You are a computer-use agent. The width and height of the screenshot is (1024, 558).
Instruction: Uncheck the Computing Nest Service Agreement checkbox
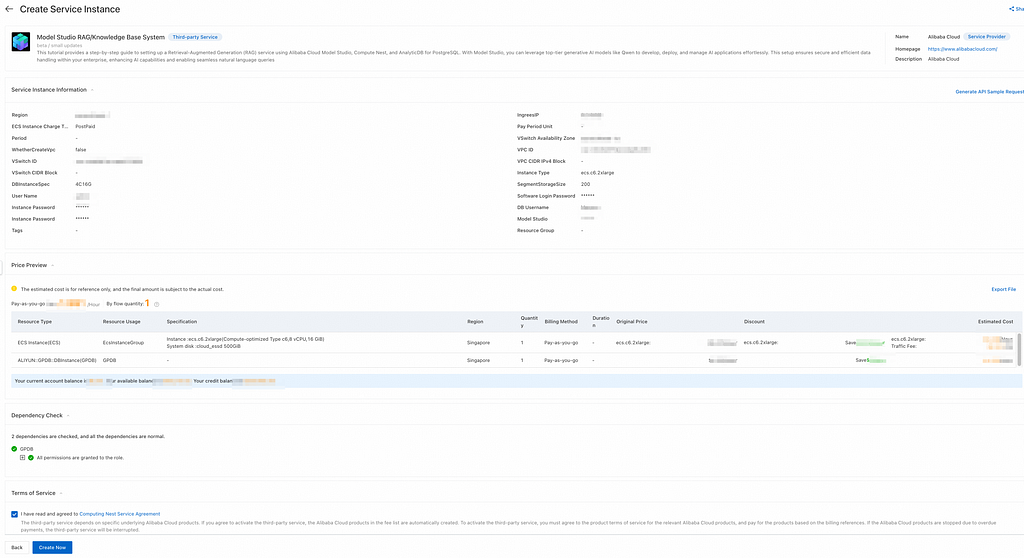pyautogui.click(x=14, y=514)
